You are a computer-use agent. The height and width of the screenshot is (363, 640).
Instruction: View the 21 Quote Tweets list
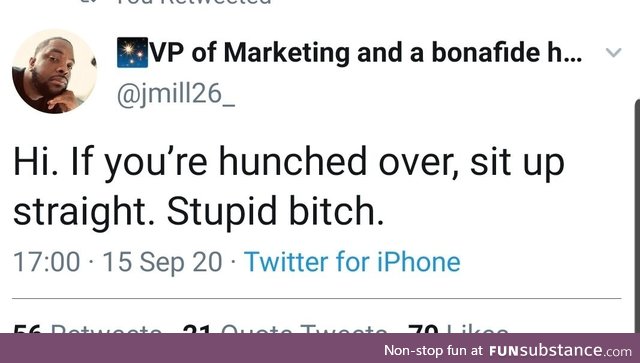tap(284, 329)
